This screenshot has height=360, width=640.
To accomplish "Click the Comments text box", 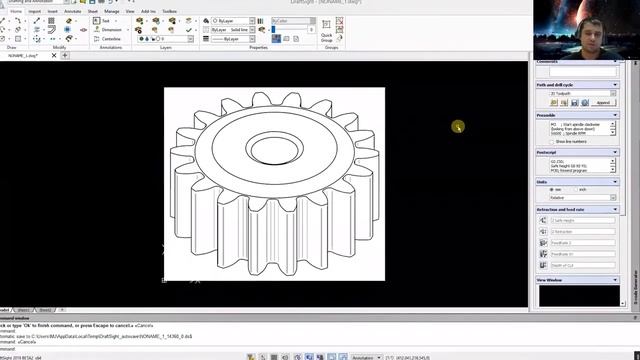I will (x=583, y=71).
